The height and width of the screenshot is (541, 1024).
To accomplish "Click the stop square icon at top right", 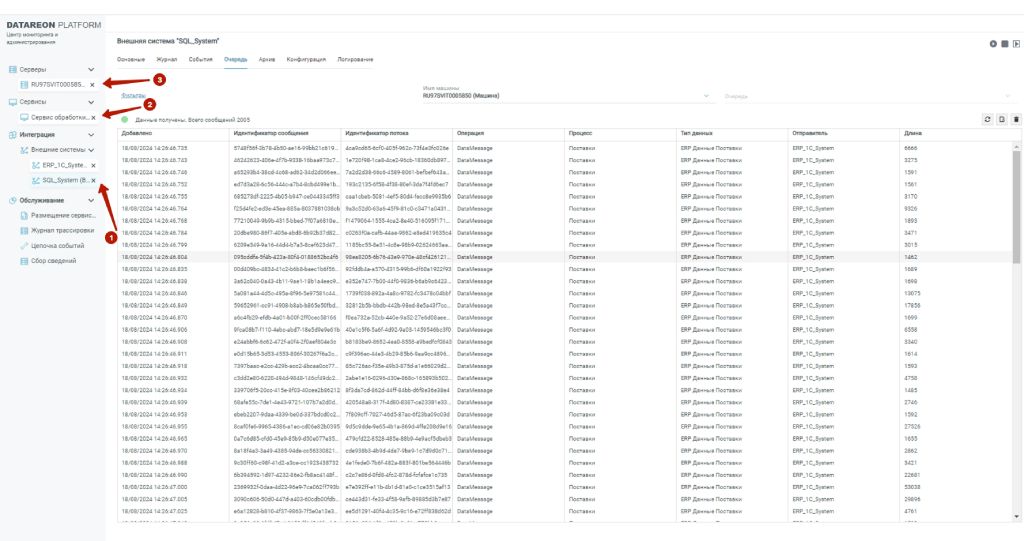I will (x=1004, y=44).
